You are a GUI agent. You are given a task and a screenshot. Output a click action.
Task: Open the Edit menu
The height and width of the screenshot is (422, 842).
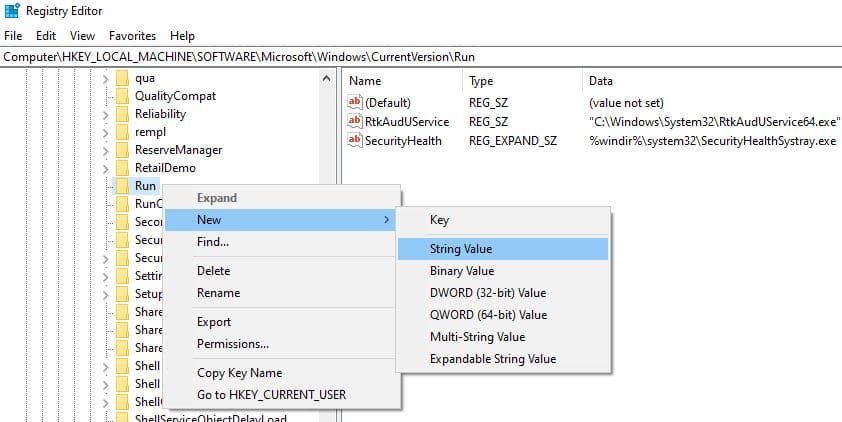coord(44,35)
